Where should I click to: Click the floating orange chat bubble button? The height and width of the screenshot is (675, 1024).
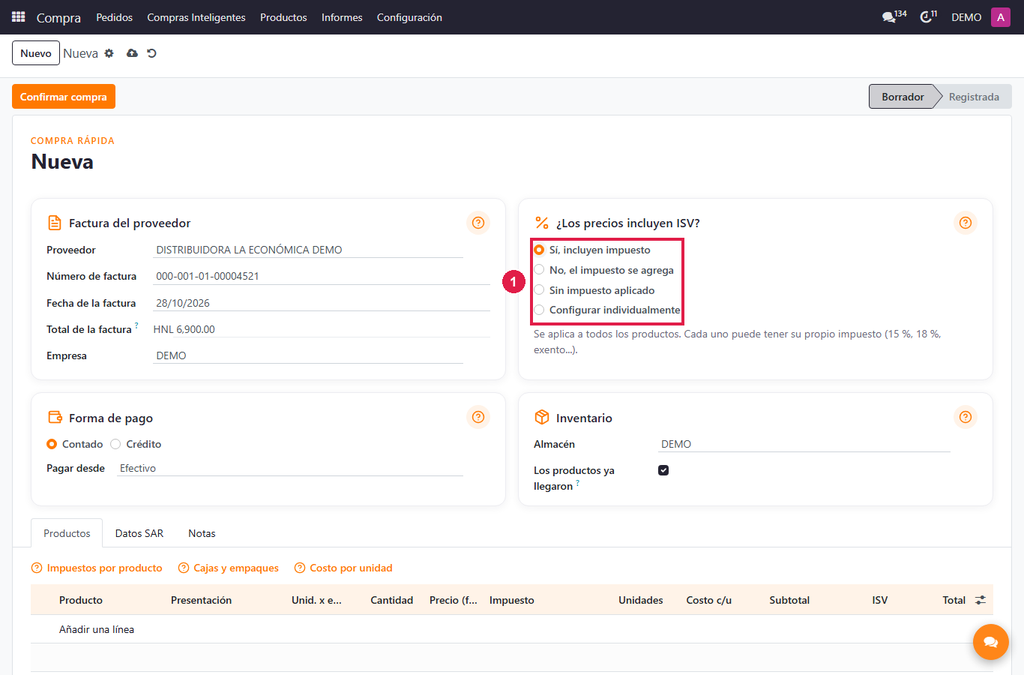pos(990,642)
